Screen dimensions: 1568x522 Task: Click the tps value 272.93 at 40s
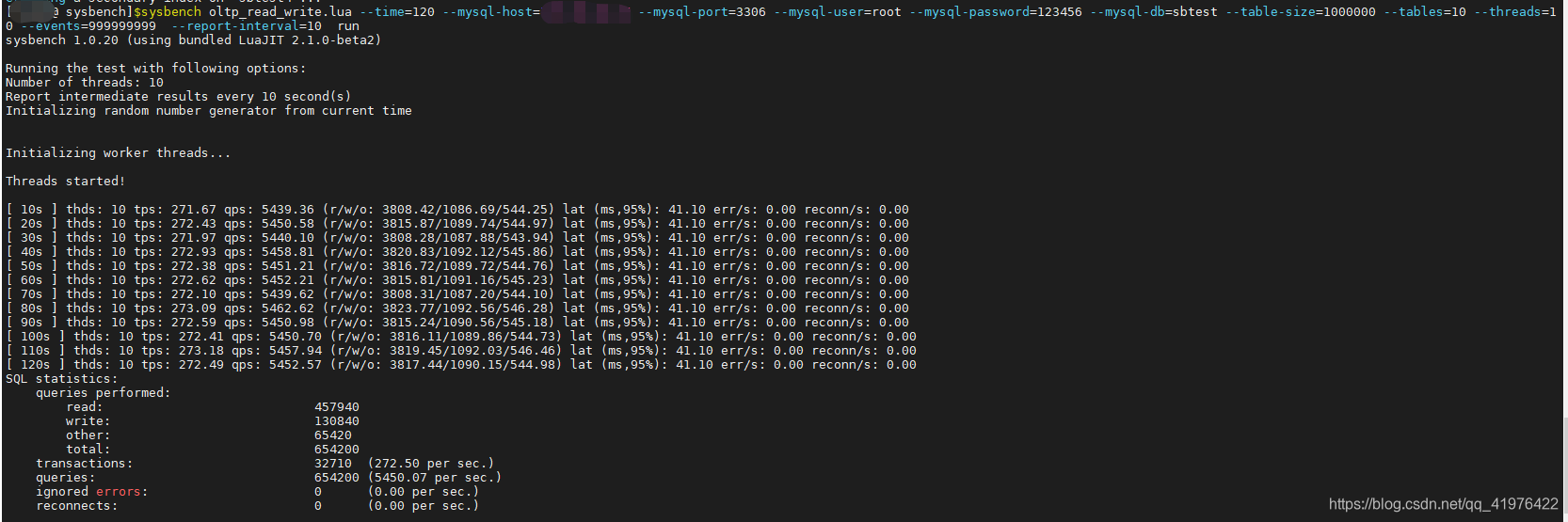click(194, 252)
